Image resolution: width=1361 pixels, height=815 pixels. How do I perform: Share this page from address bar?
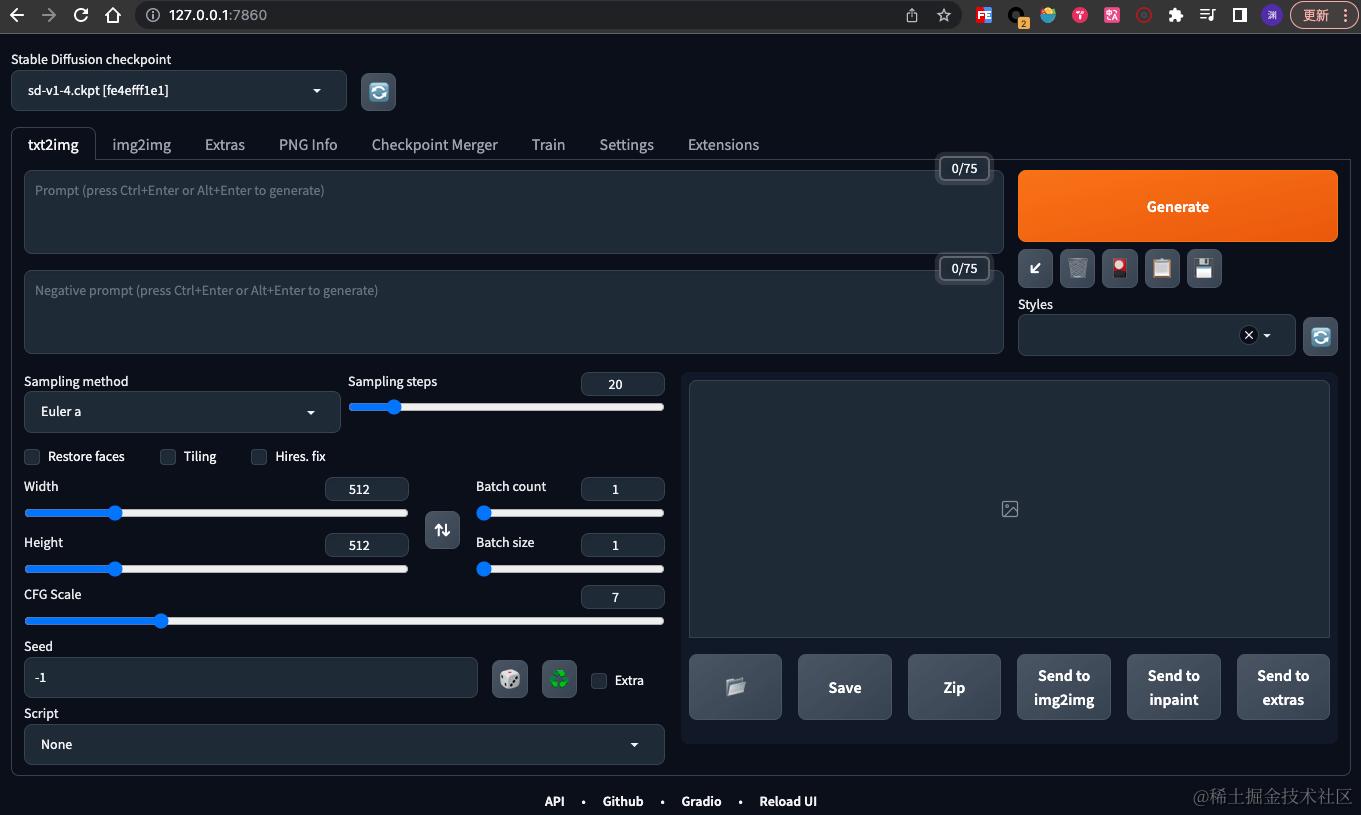912,15
